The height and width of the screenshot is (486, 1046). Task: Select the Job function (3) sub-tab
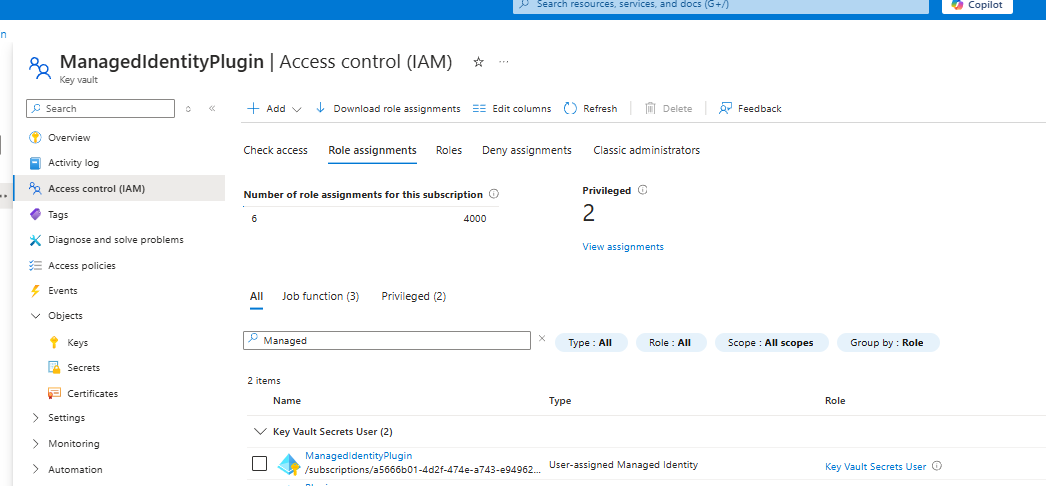(x=321, y=296)
